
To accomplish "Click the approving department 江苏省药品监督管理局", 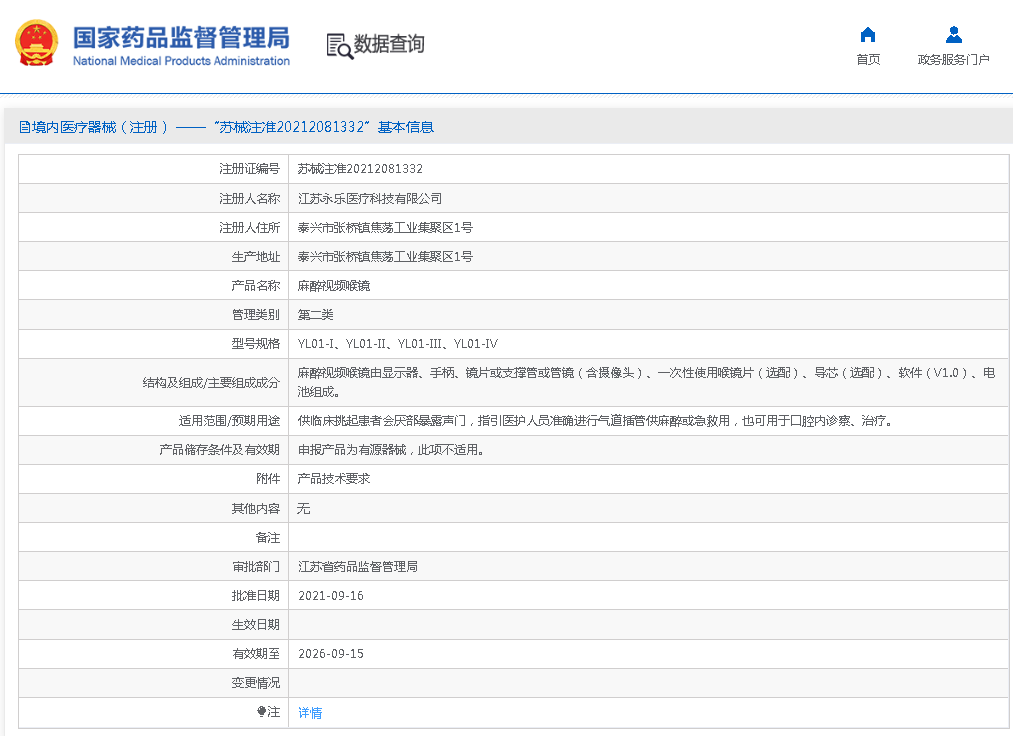I will tap(358, 566).
